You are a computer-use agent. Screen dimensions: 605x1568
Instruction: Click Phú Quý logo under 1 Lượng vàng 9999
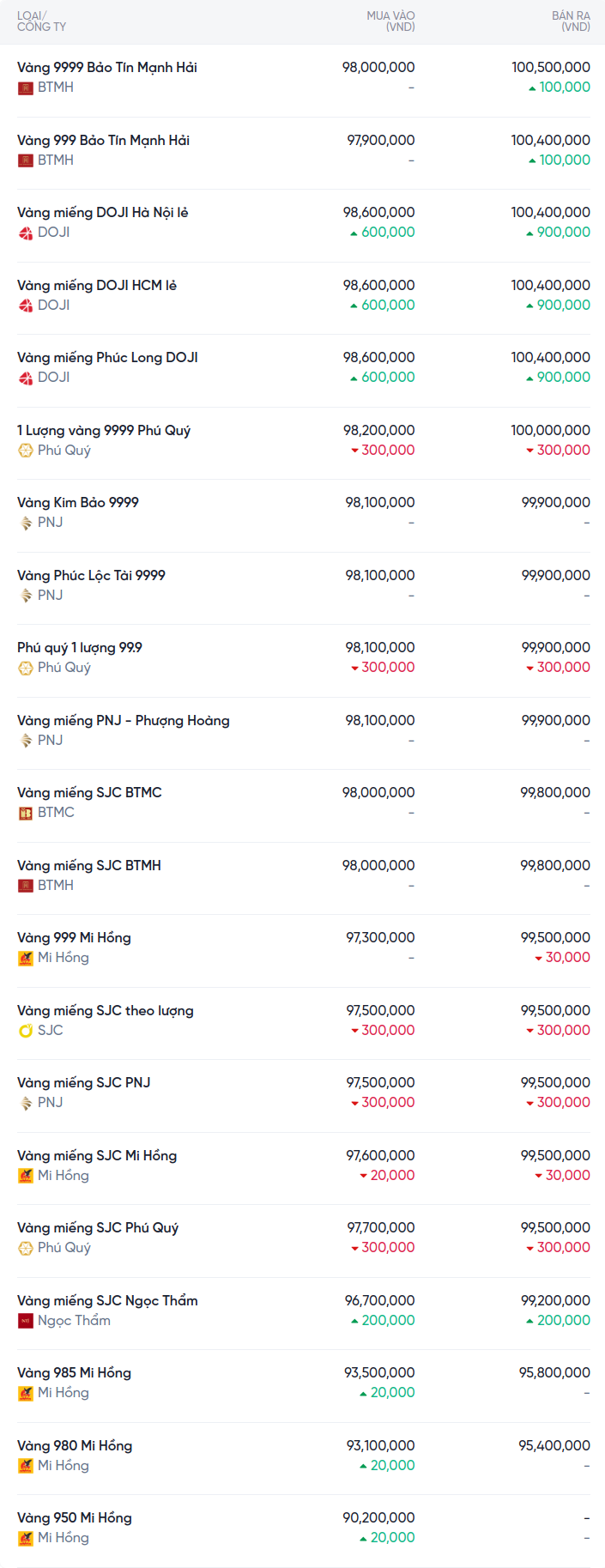(26, 451)
